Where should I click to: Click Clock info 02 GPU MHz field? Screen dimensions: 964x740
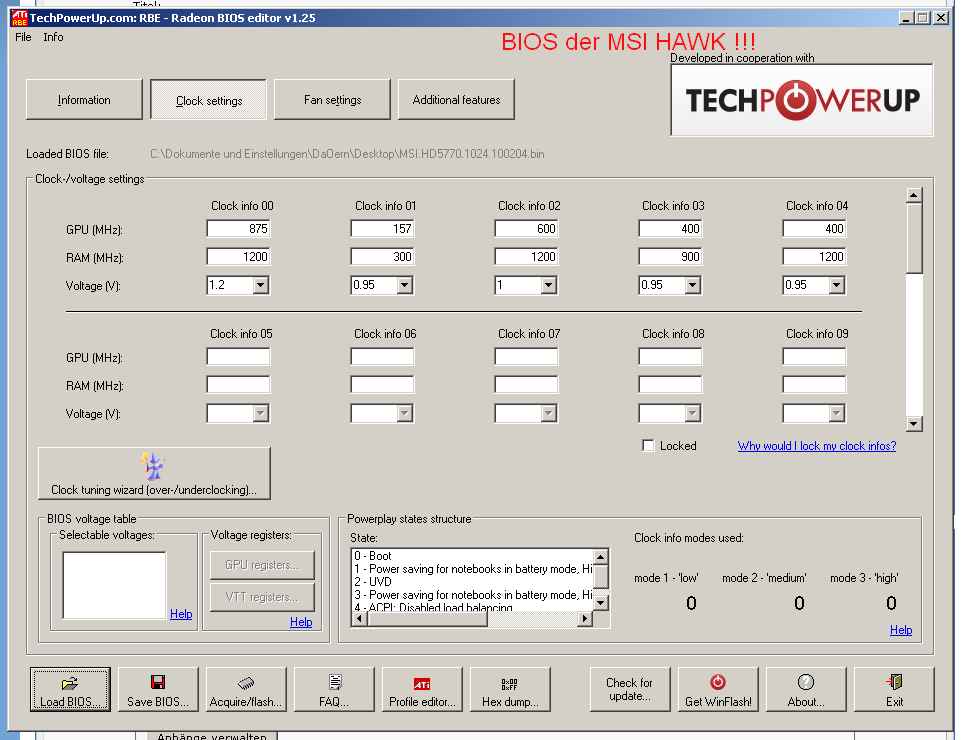(x=526, y=229)
